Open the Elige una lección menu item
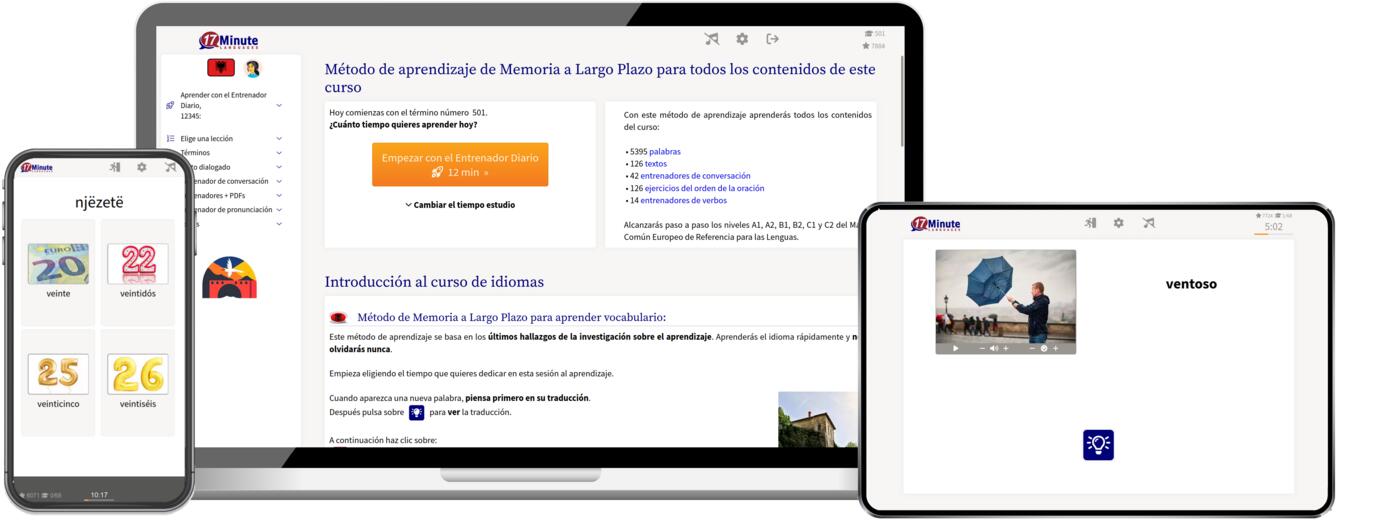Viewport: 1400px width, 532px height. pyautogui.click(x=206, y=139)
